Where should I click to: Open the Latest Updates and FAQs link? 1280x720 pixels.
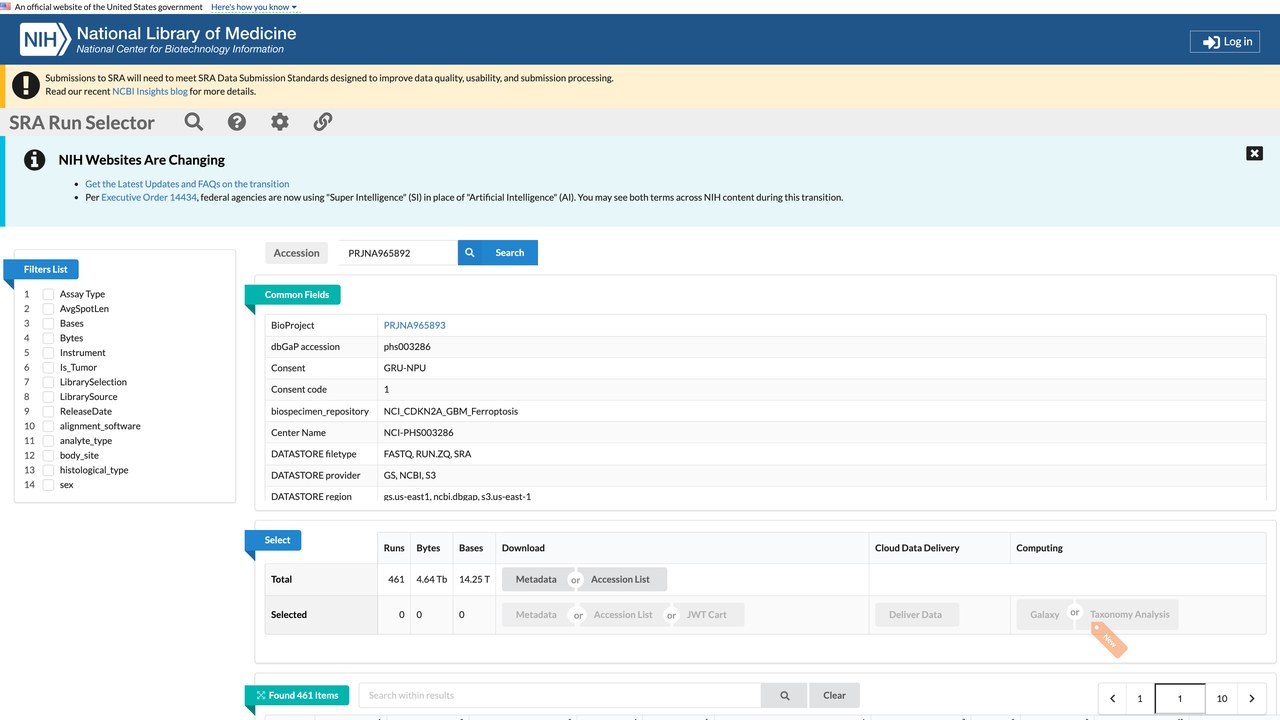point(187,184)
